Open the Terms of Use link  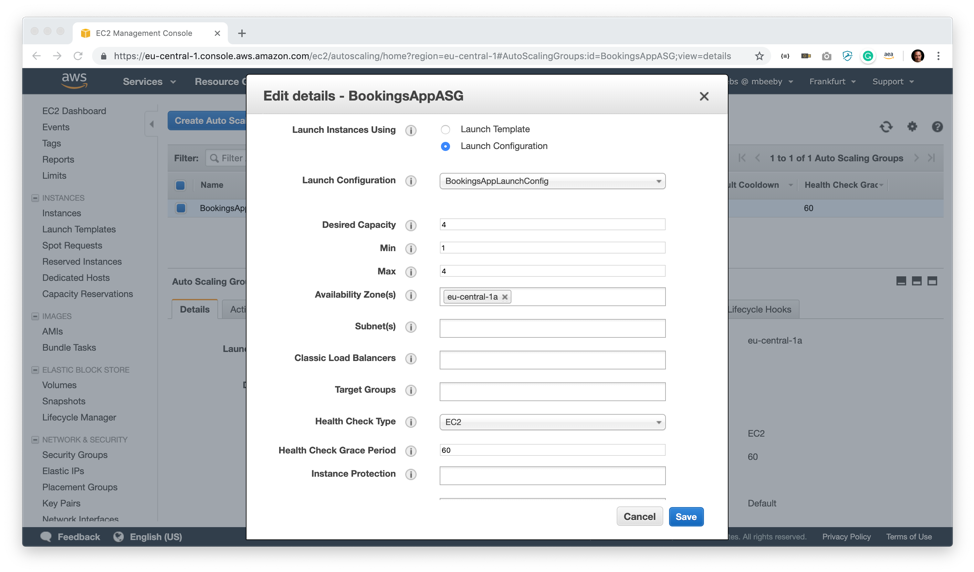909,537
